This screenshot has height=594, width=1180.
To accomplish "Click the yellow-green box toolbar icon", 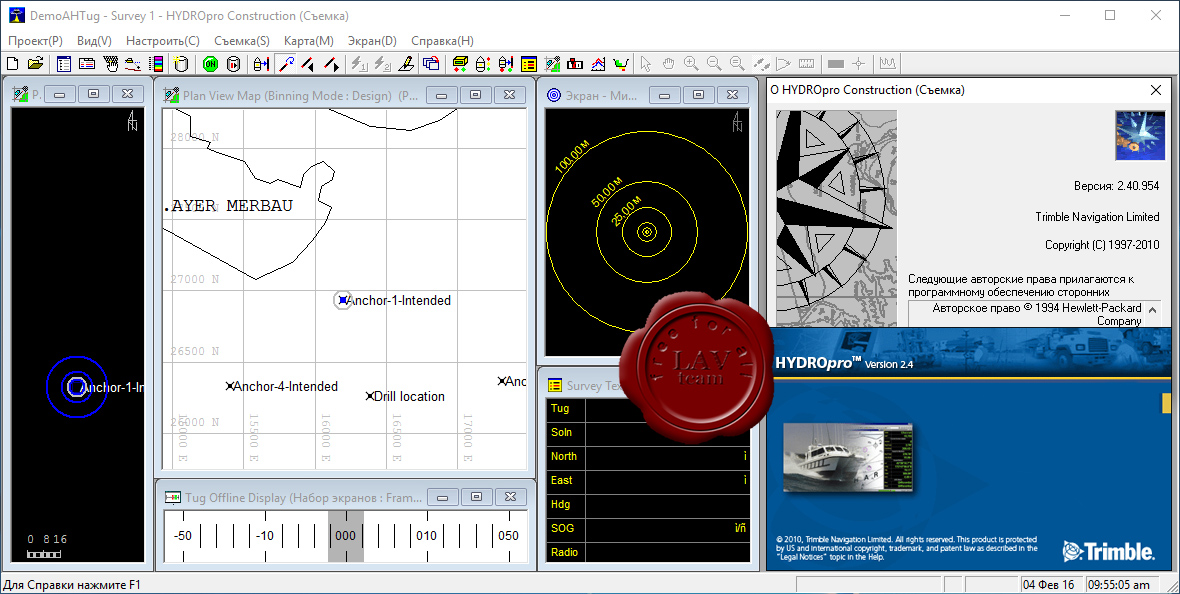I will (460, 64).
